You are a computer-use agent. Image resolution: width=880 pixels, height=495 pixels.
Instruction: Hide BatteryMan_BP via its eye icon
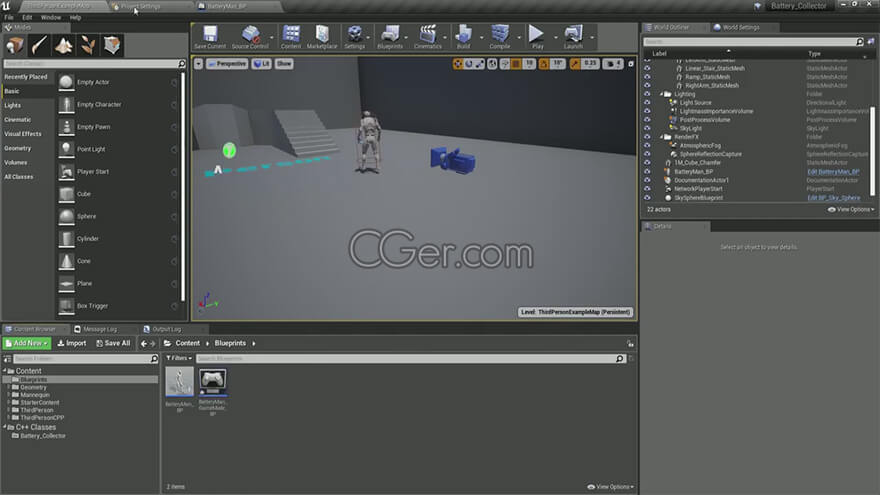pos(647,172)
